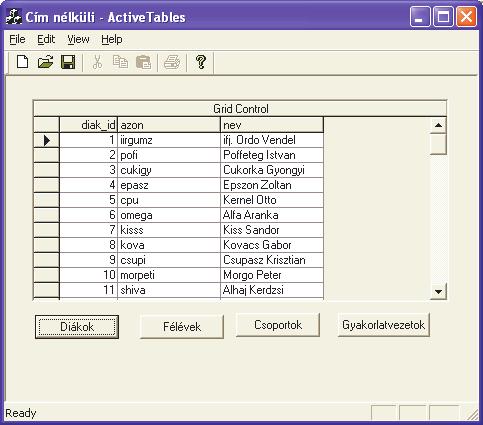Click the Paste clipboard icon
483x425 pixels.
pos(143,62)
